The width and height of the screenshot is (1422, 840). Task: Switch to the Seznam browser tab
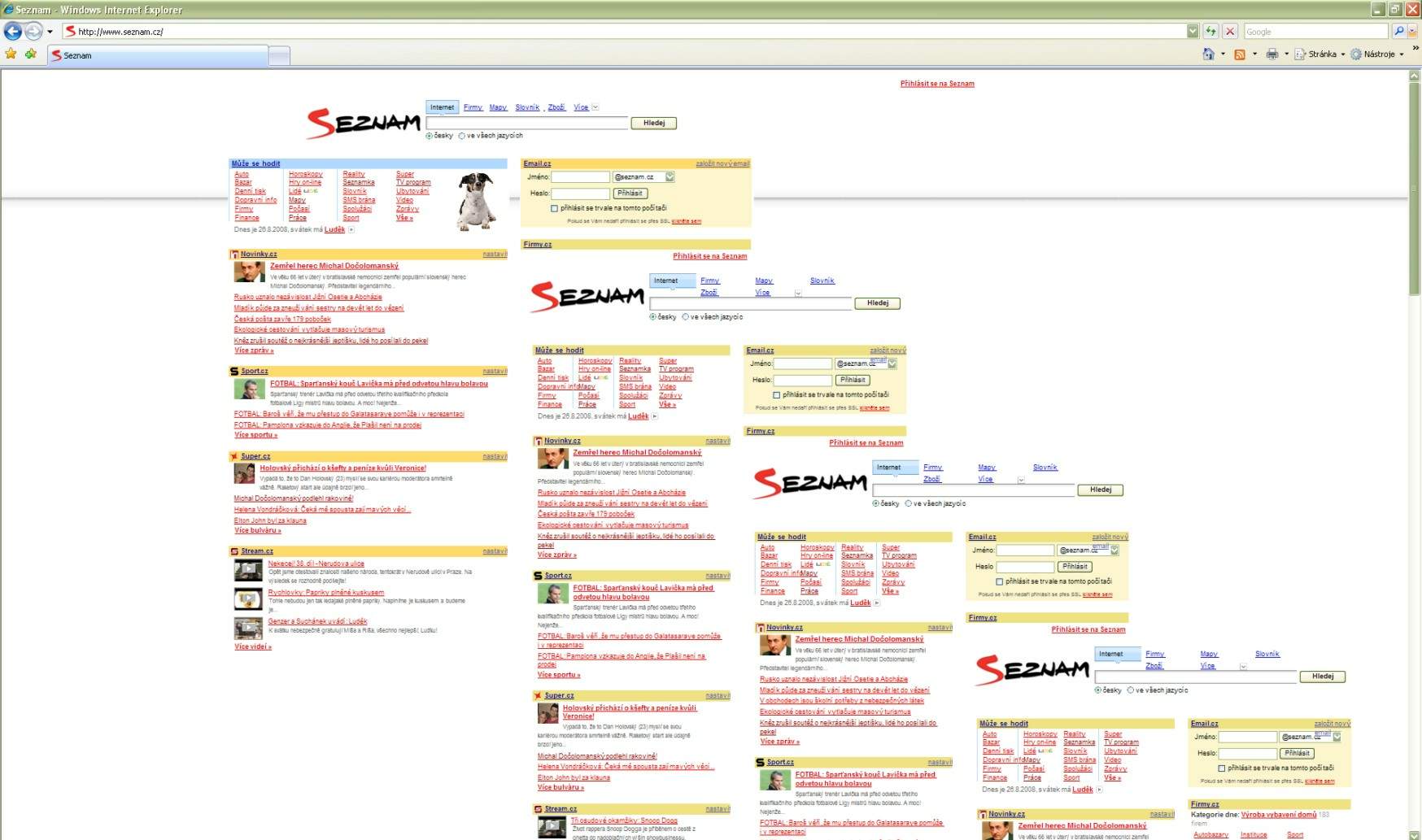pyautogui.click(x=158, y=55)
